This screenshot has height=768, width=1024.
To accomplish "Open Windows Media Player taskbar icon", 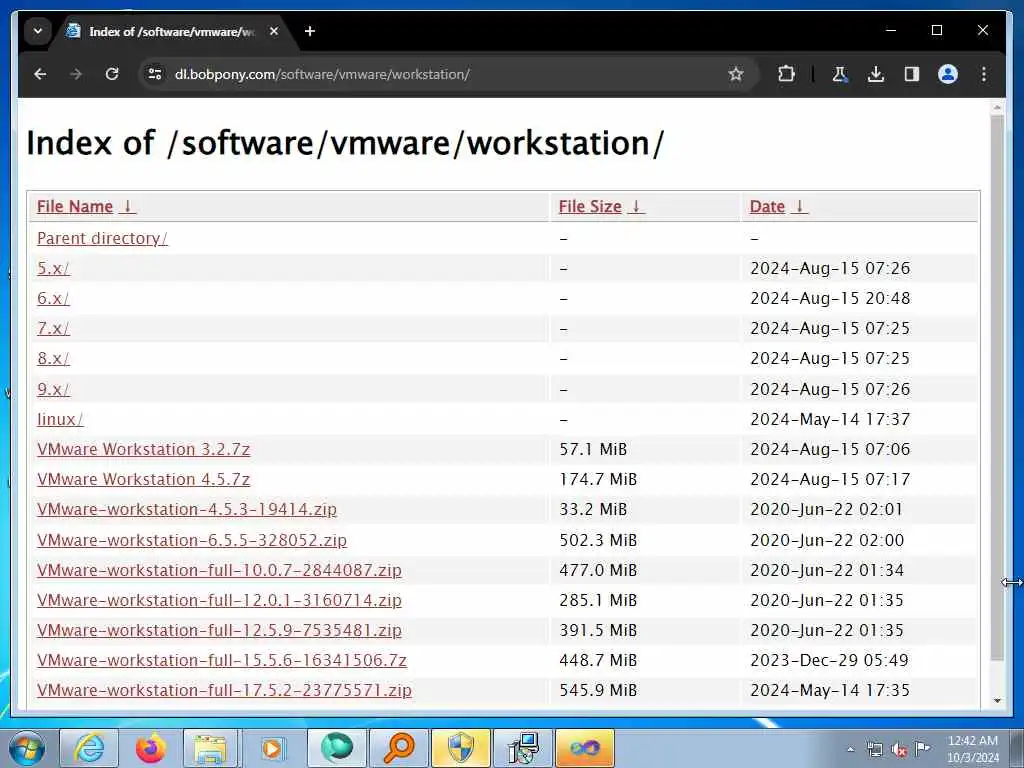I will (x=272, y=748).
